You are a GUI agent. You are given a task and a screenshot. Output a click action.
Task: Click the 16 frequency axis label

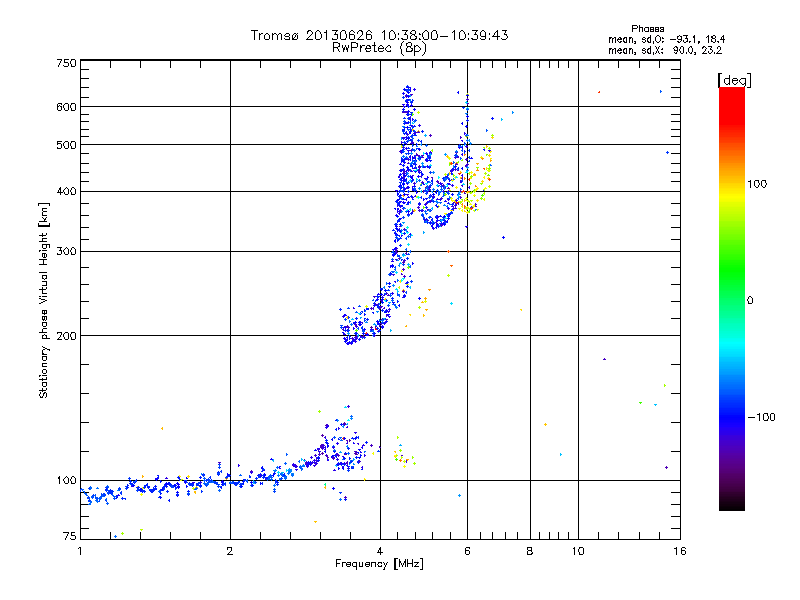[680, 551]
